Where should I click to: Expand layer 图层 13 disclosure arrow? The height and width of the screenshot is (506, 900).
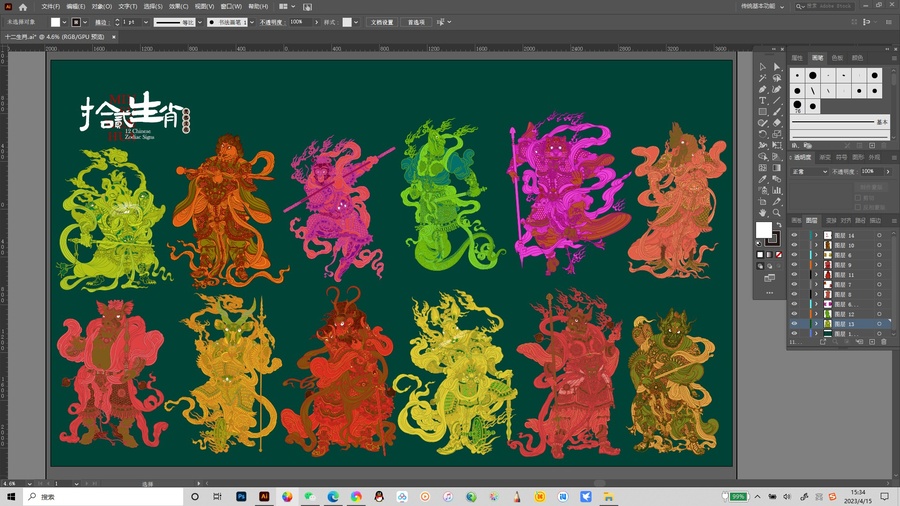tap(816, 324)
